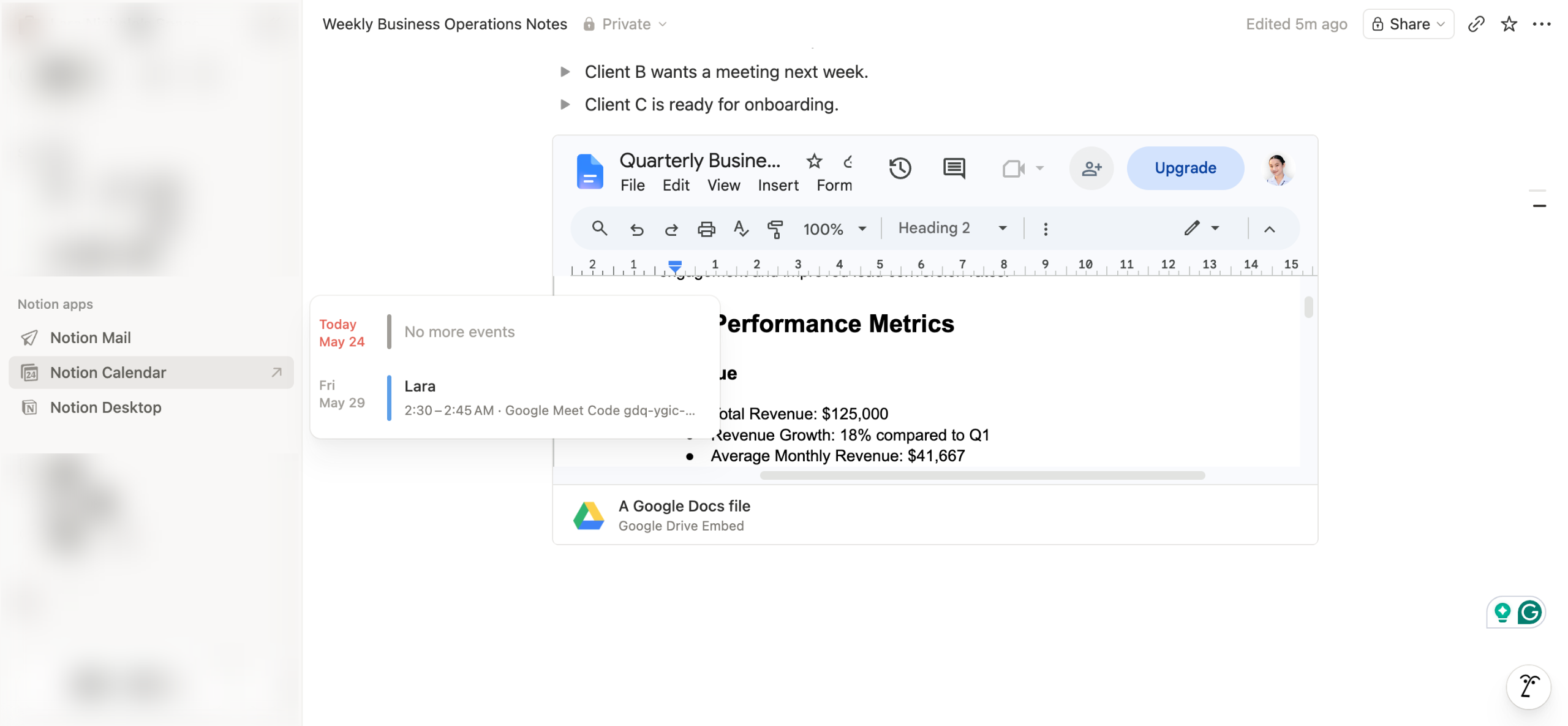Open the comments panel in Docs
This screenshot has width=1568, height=726.
point(954,168)
